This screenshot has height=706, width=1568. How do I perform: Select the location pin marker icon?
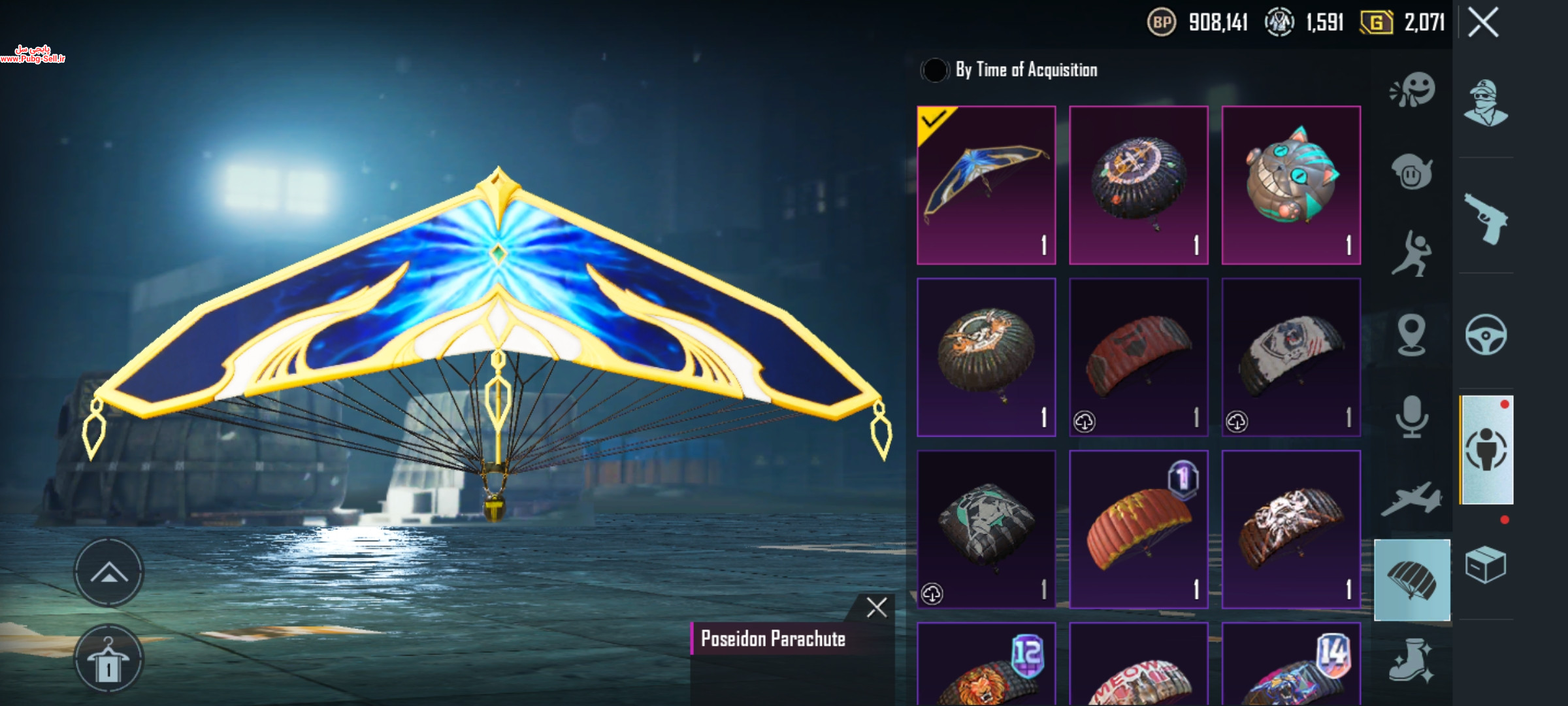click(1411, 334)
